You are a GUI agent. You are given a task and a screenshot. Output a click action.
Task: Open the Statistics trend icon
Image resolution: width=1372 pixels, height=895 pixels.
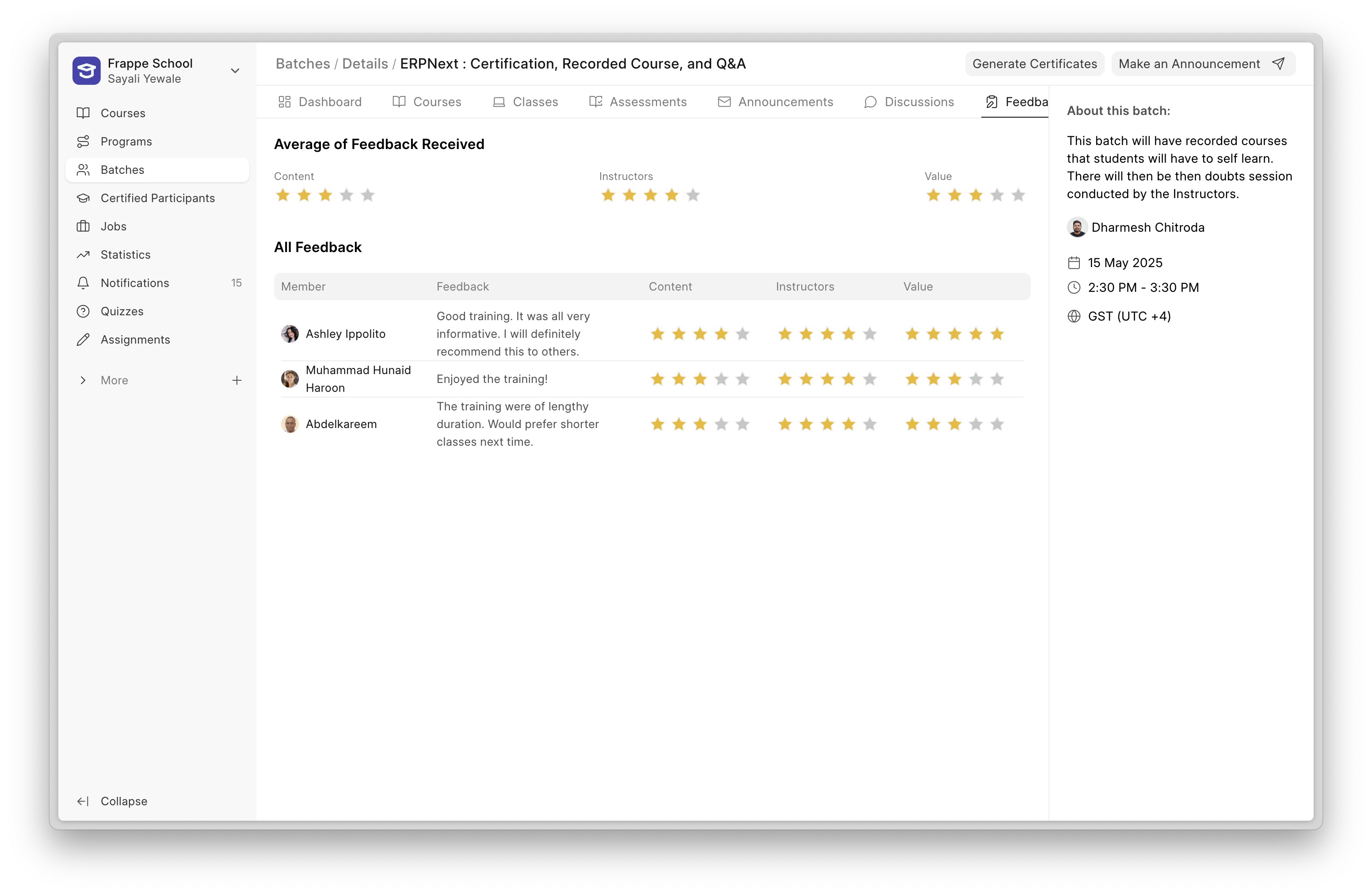pos(84,254)
